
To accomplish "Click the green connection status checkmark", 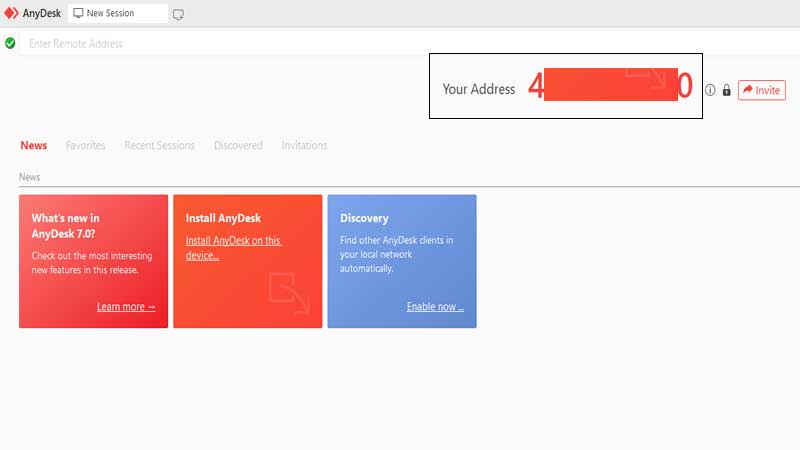I will 10,43.
